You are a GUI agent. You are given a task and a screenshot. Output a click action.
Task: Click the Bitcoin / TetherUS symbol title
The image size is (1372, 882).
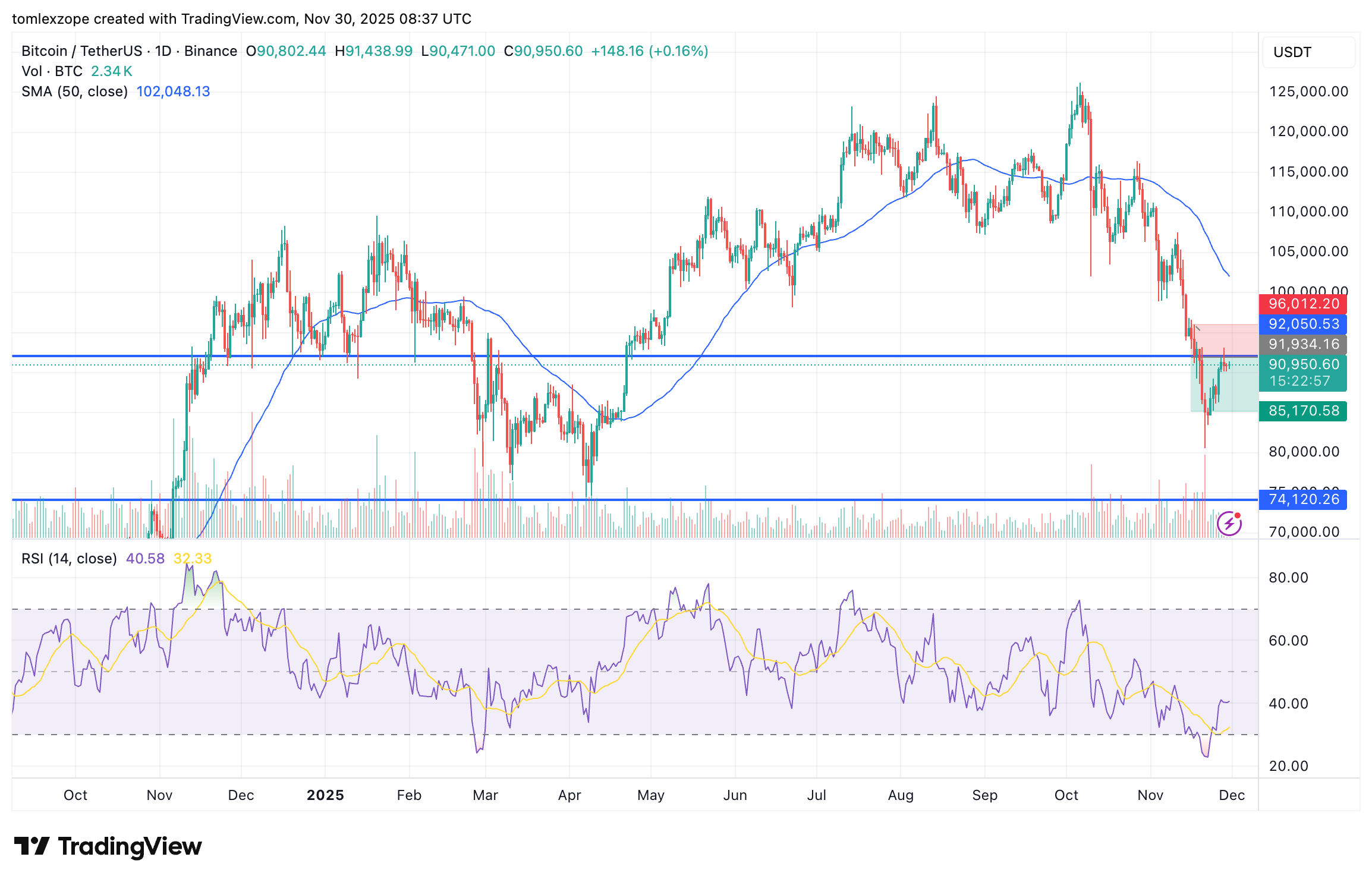(x=82, y=51)
